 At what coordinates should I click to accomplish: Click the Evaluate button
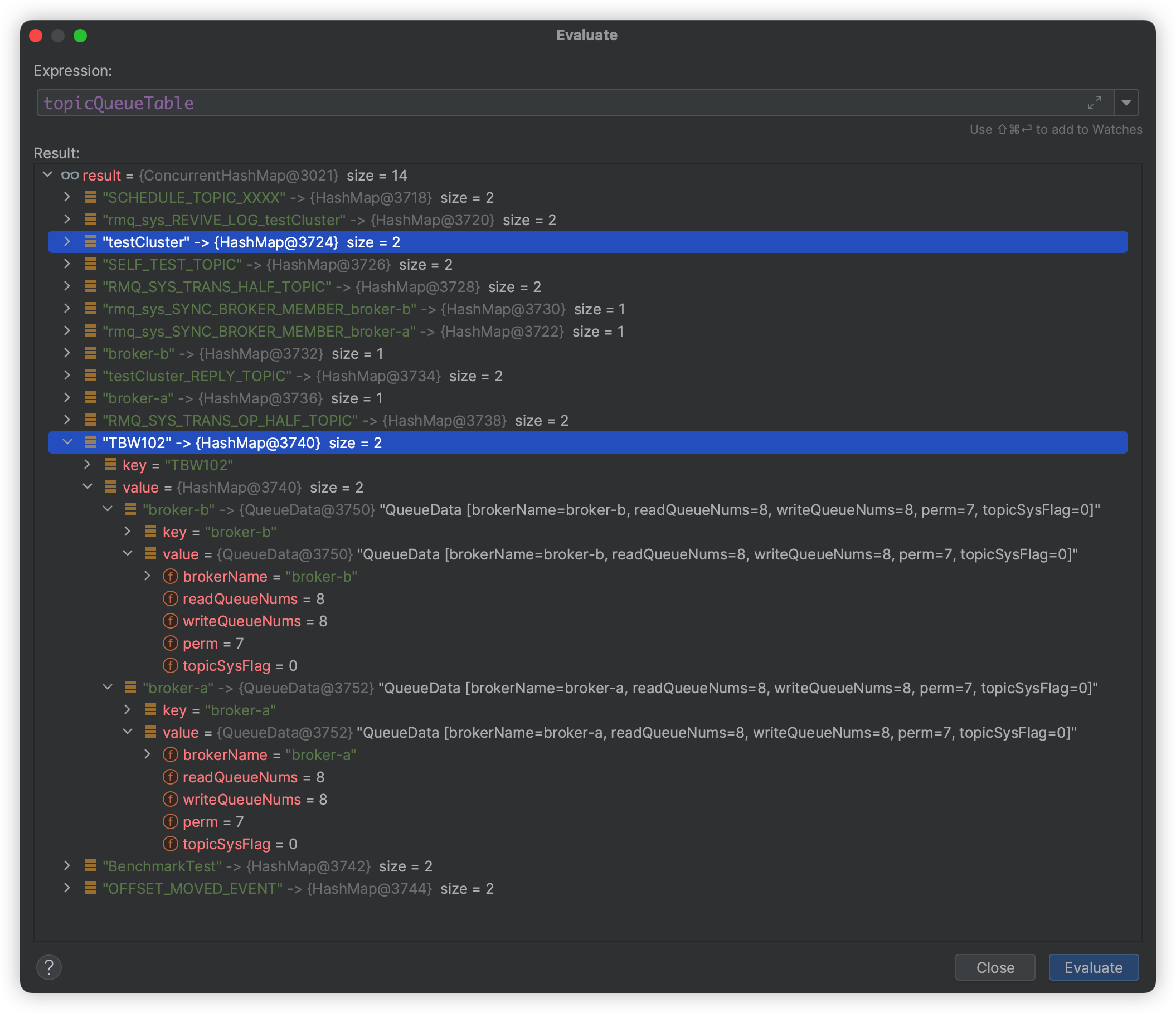(1093, 967)
